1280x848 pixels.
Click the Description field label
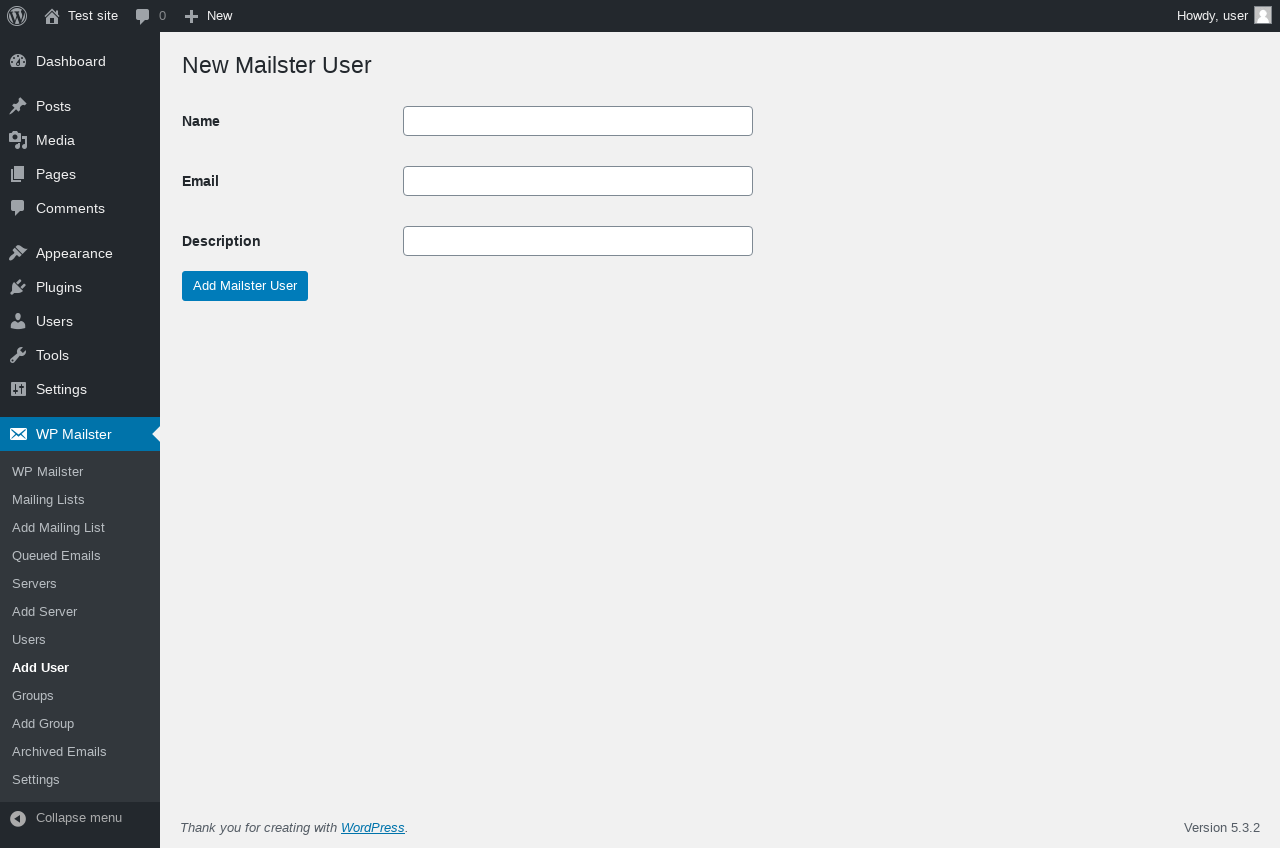tap(221, 241)
